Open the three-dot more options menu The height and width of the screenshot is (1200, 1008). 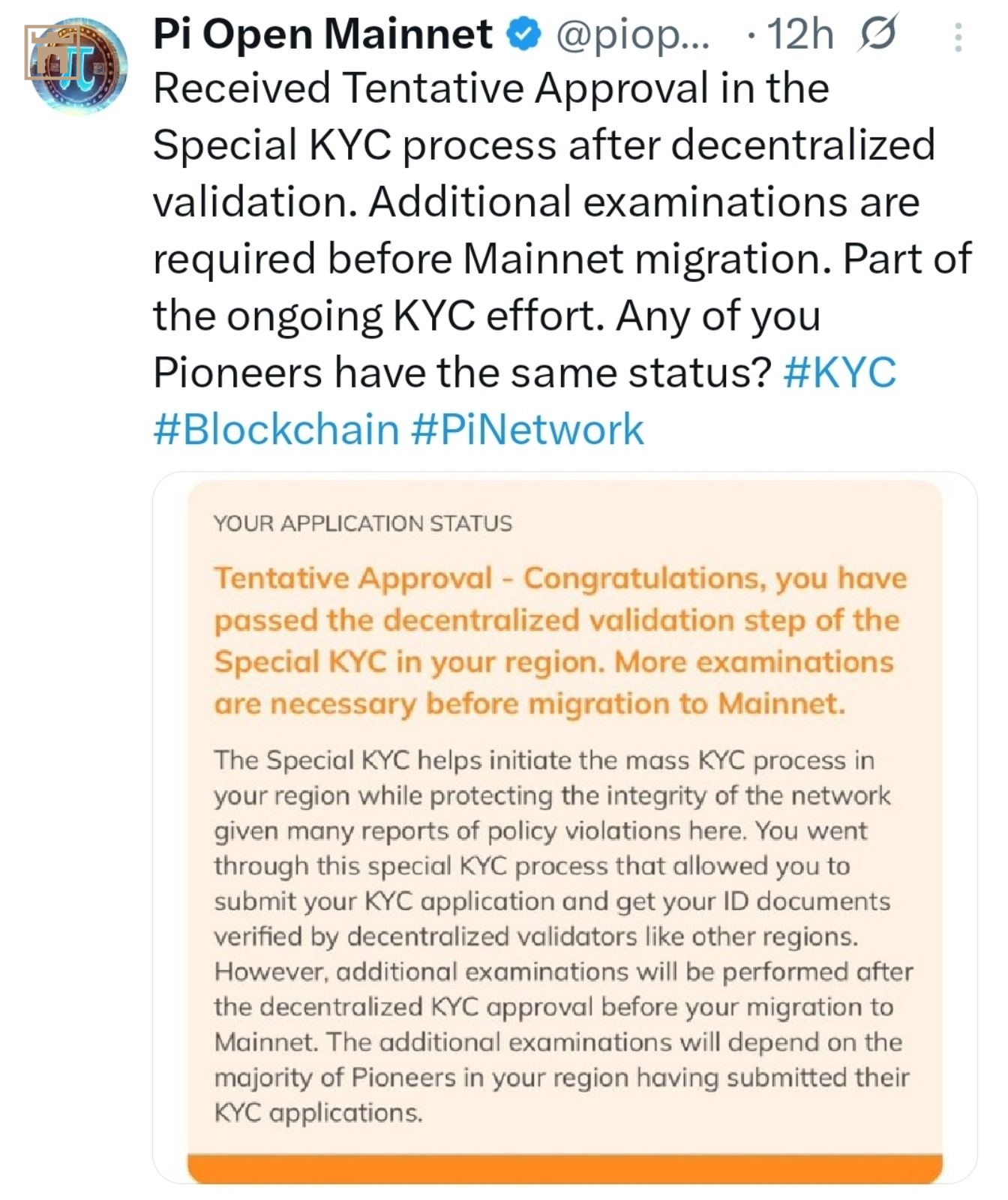coord(958,37)
